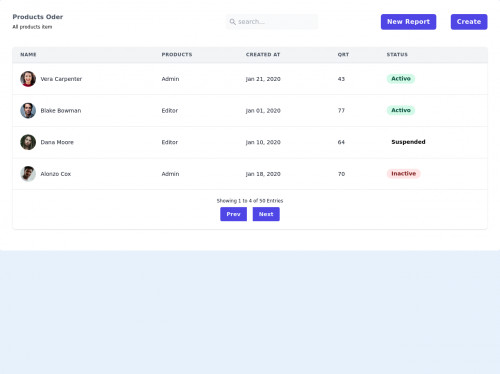The width and height of the screenshot is (500, 374).
Task: Click the Suspended status label
Action: click(408, 142)
